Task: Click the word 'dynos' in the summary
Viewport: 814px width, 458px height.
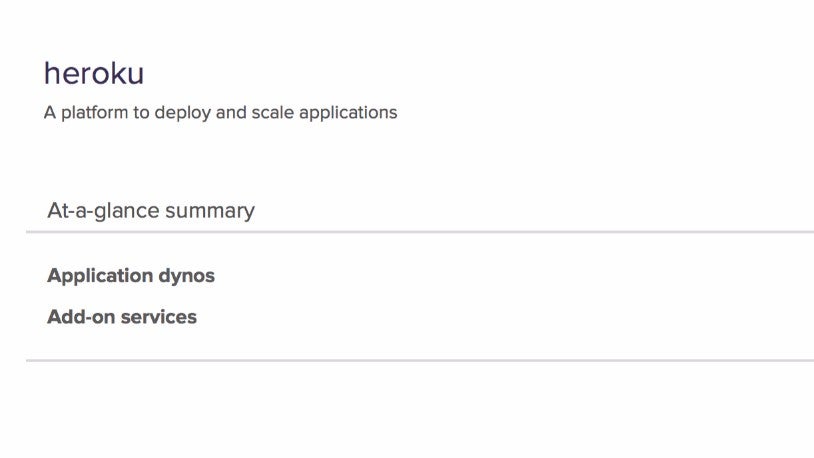Action: [x=187, y=276]
